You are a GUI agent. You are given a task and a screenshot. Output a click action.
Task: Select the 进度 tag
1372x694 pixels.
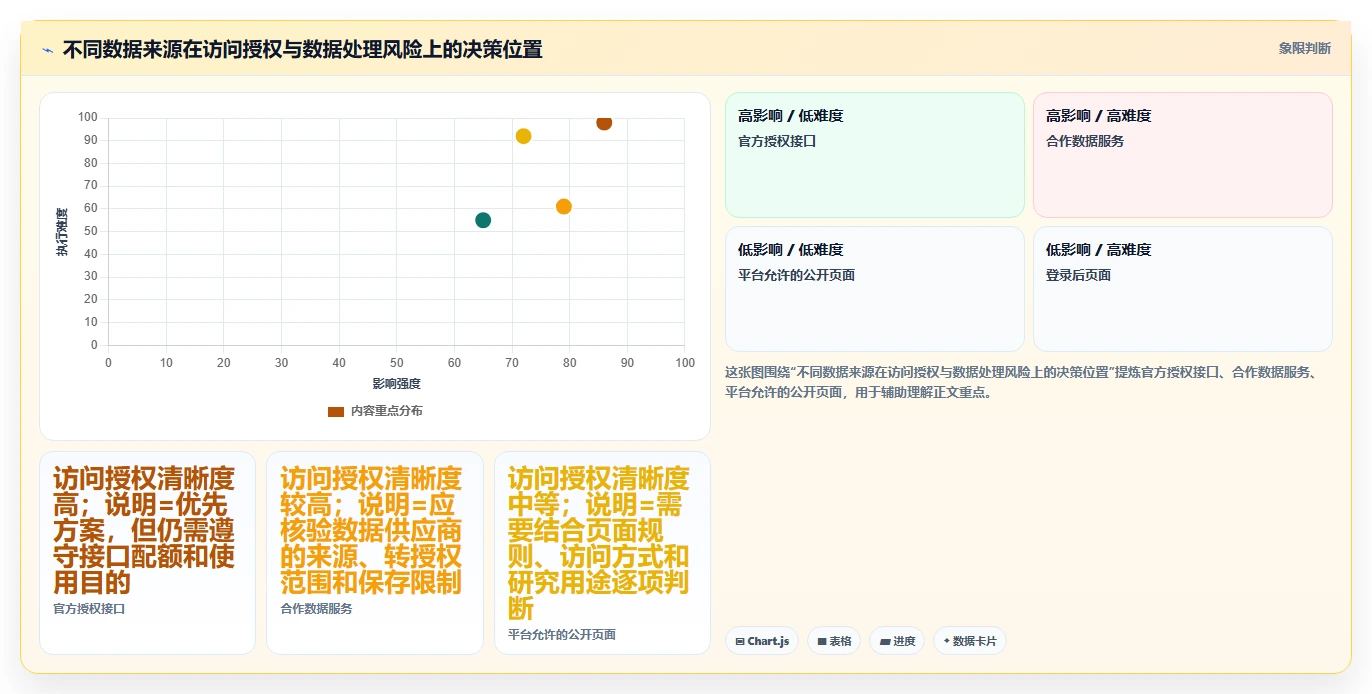click(897, 641)
